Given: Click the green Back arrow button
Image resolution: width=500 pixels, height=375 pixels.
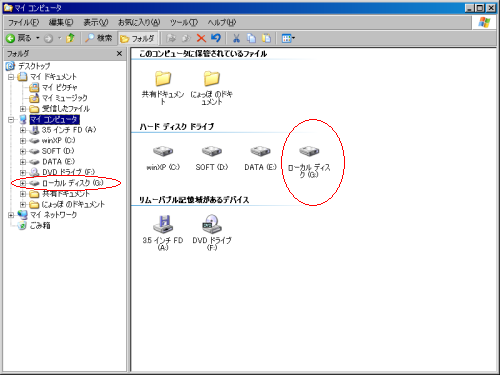Looking at the screenshot, I should [11, 38].
